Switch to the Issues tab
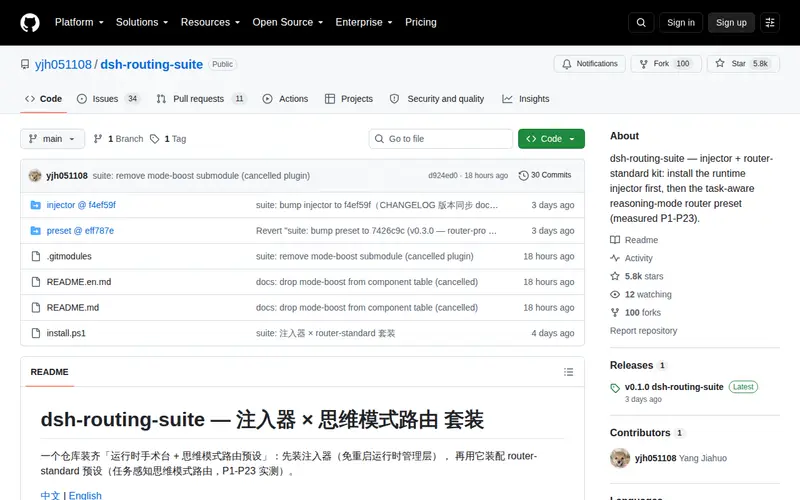Viewport: 800px width, 500px height. coord(108,99)
